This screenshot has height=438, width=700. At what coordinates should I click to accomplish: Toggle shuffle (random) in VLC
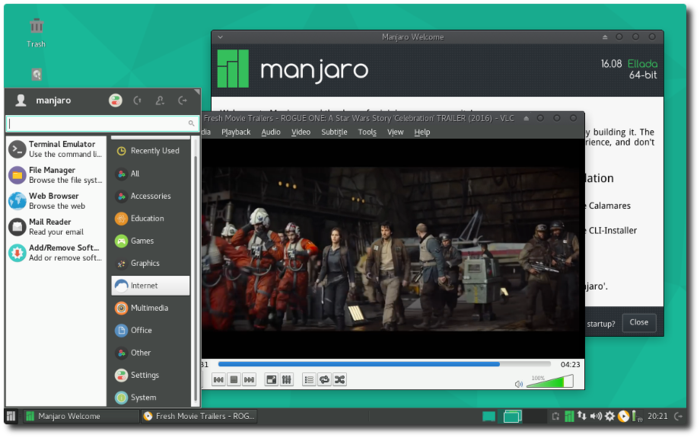(x=340, y=380)
